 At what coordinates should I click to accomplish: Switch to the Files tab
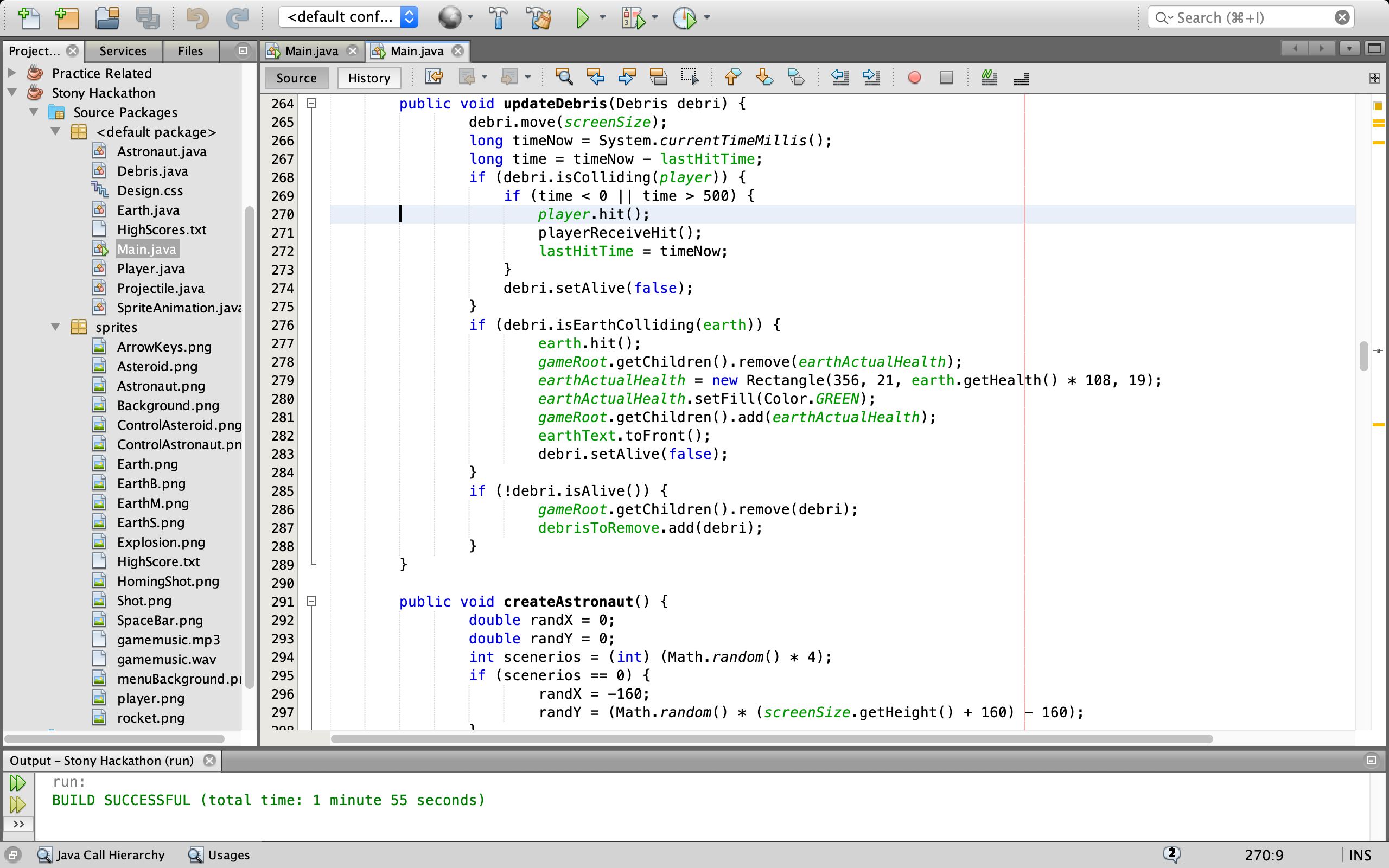(190, 51)
